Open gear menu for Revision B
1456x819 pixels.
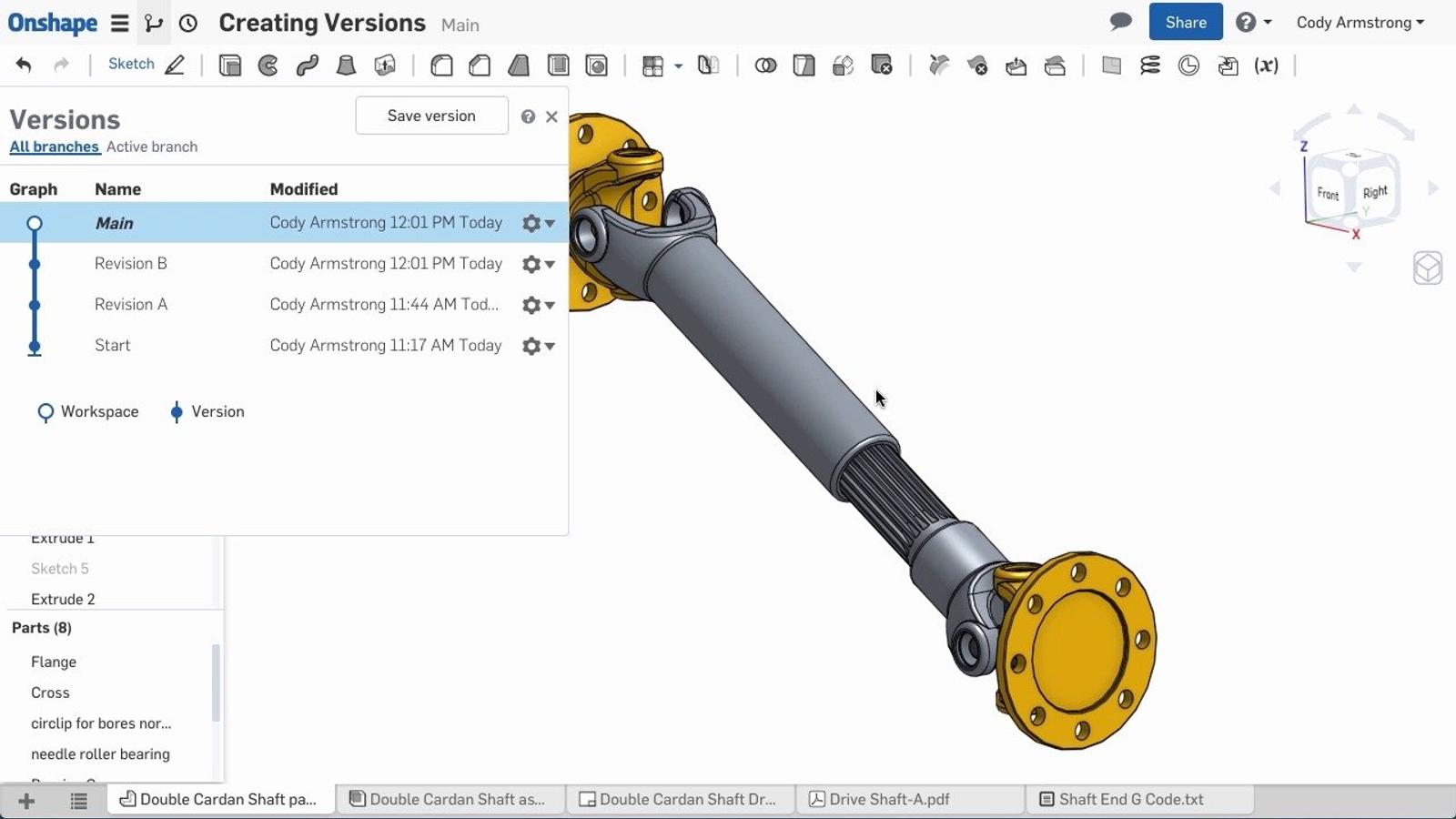(538, 264)
